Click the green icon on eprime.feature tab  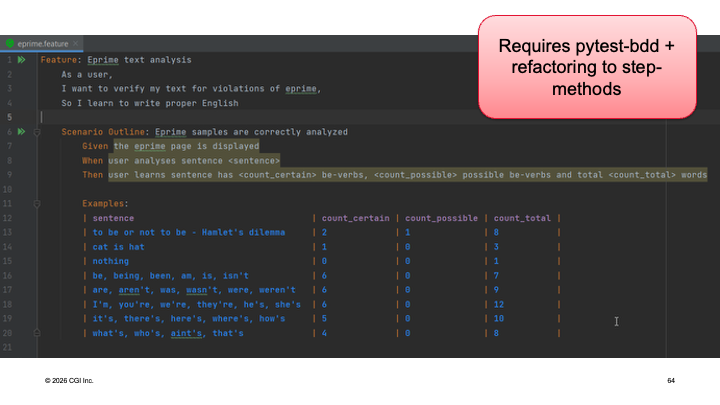[10, 44]
